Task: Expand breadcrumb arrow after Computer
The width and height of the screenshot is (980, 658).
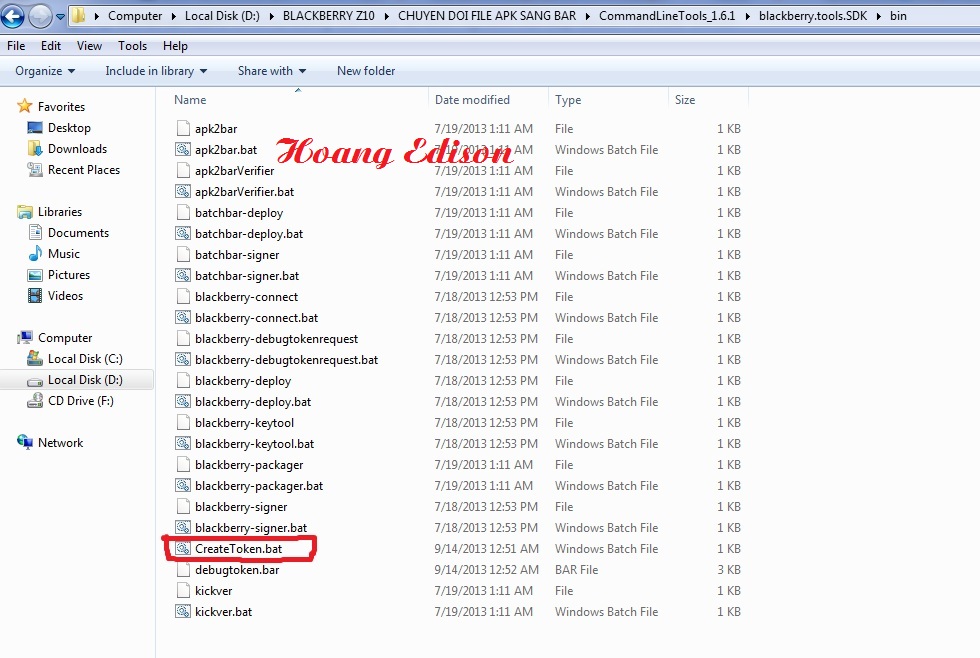Action: [174, 16]
